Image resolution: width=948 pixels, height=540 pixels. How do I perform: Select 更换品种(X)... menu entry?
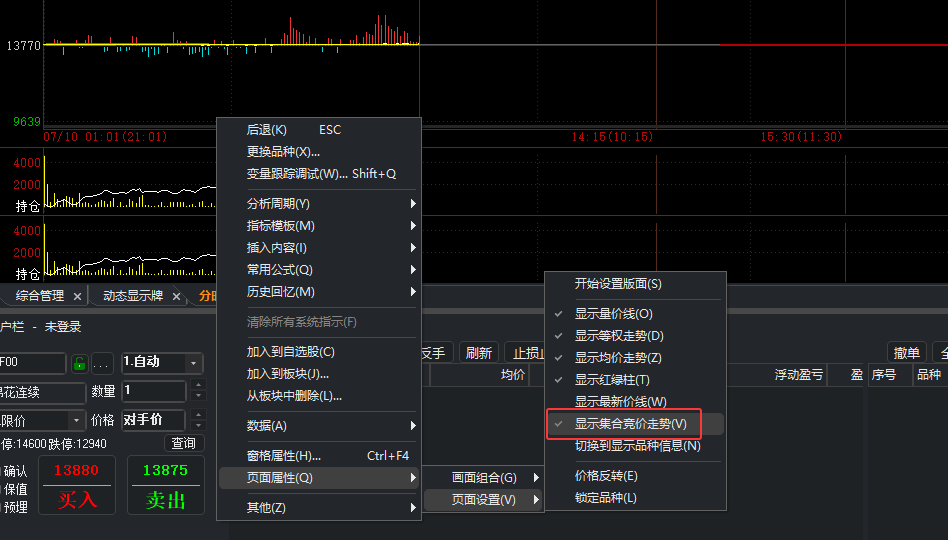pos(319,152)
